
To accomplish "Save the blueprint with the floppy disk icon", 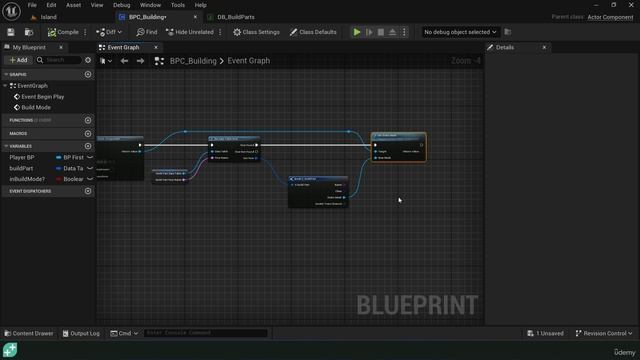I will pos(11,32).
